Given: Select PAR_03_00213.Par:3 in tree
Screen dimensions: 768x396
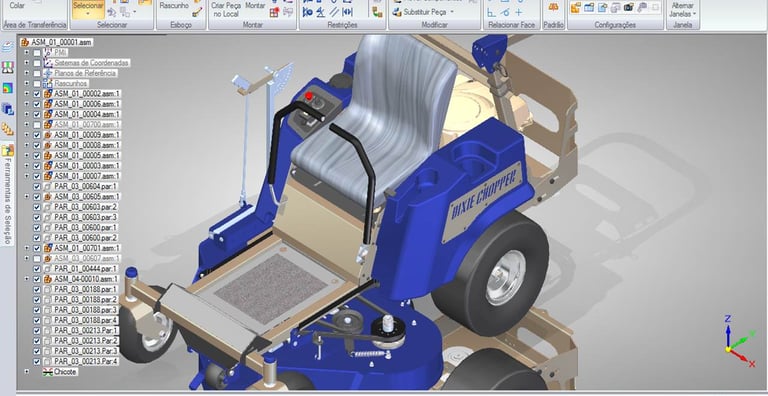Looking at the screenshot, I should pyautogui.click(x=86, y=351).
